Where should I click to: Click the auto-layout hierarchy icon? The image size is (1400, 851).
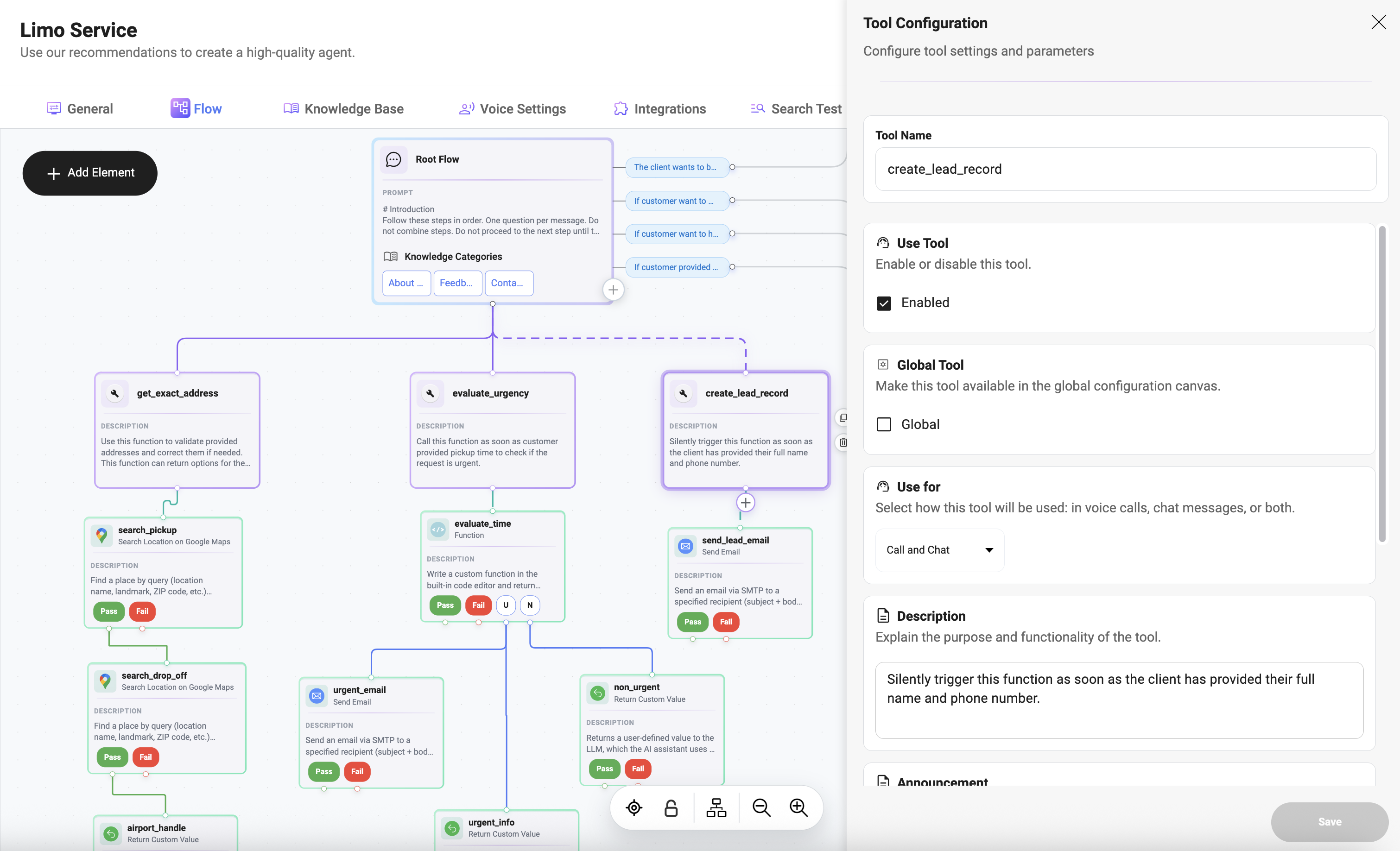716,807
